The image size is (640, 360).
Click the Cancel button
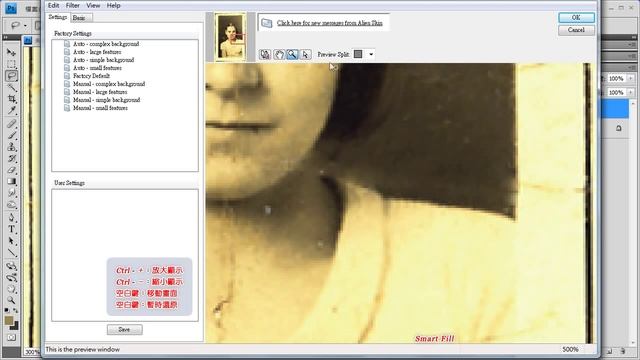point(576,30)
